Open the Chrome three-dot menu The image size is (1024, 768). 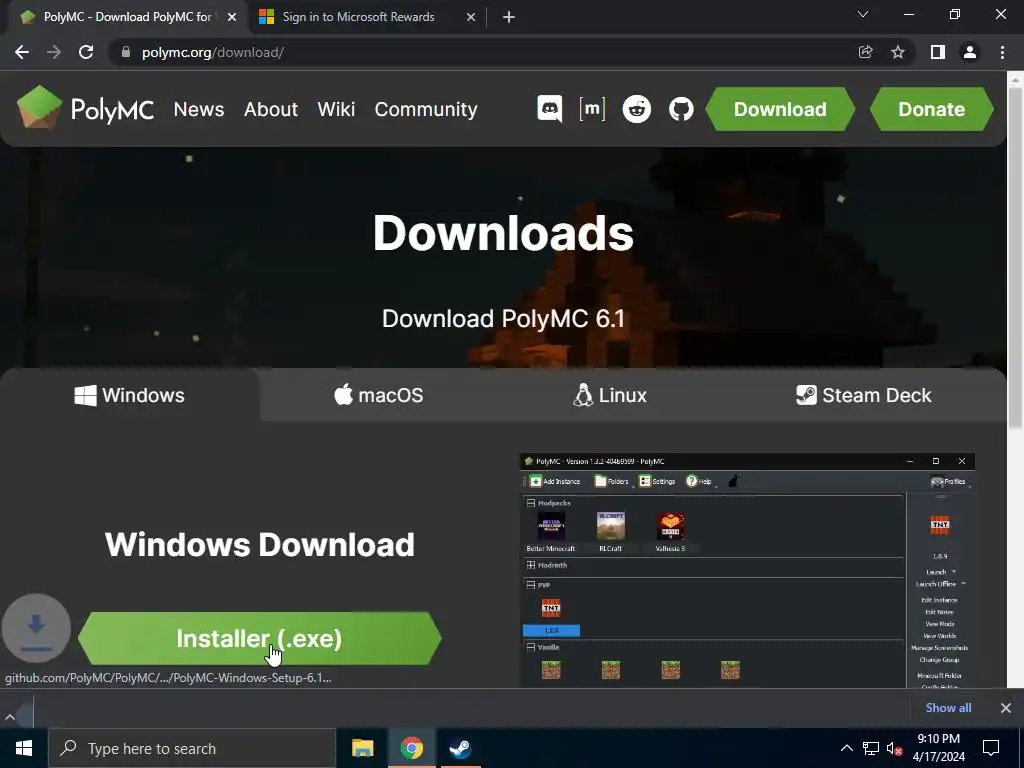pyautogui.click(x=1002, y=52)
